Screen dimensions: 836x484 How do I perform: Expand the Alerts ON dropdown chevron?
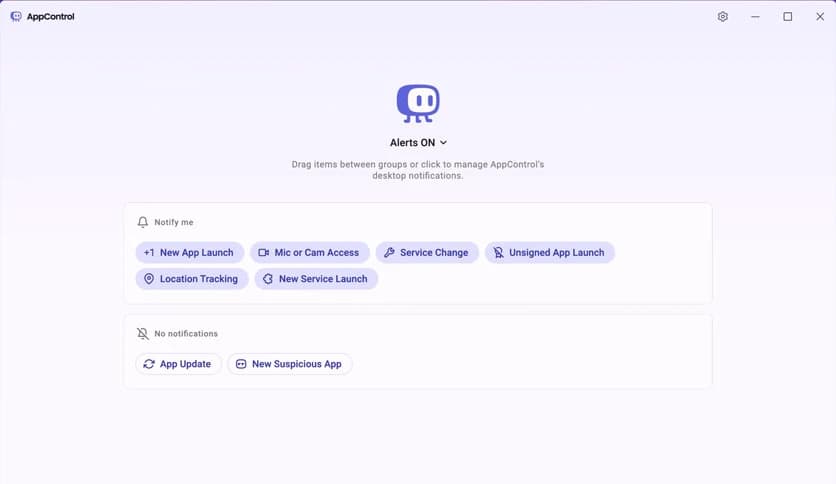coord(443,143)
